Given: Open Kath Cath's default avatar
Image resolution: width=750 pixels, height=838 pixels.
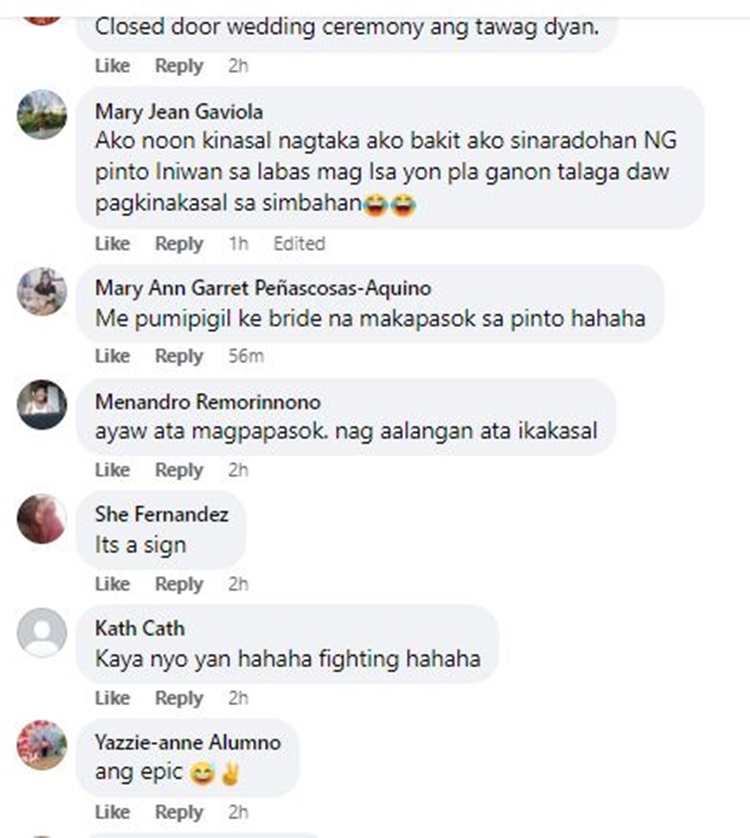Looking at the screenshot, I should point(42,632).
